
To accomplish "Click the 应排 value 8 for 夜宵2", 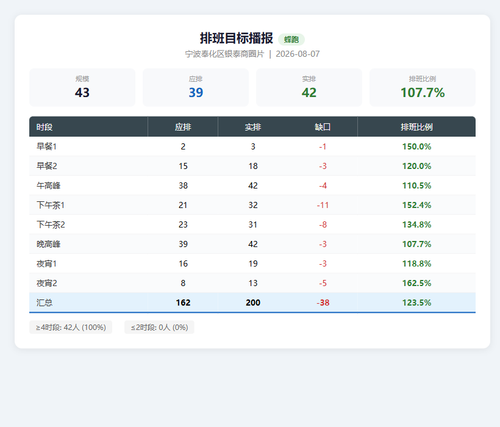I will pyautogui.click(x=183, y=283).
